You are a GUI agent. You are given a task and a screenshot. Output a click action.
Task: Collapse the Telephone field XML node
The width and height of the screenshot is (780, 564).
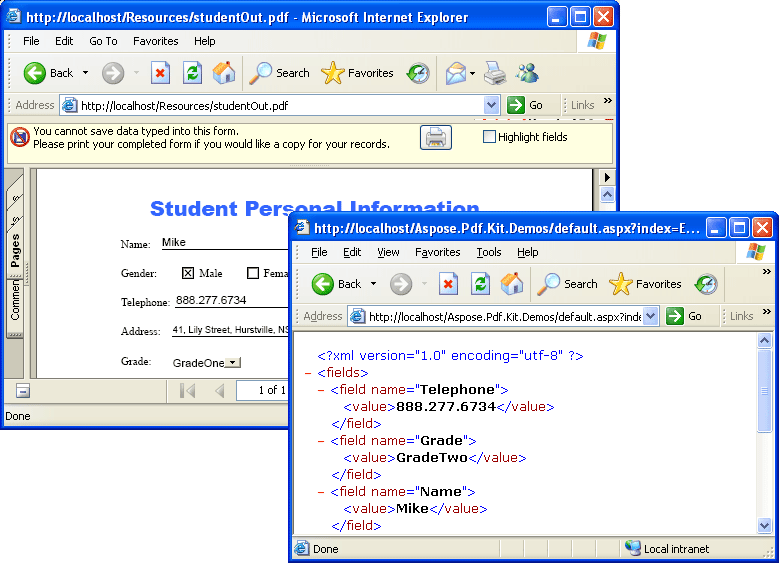point(321,390)
